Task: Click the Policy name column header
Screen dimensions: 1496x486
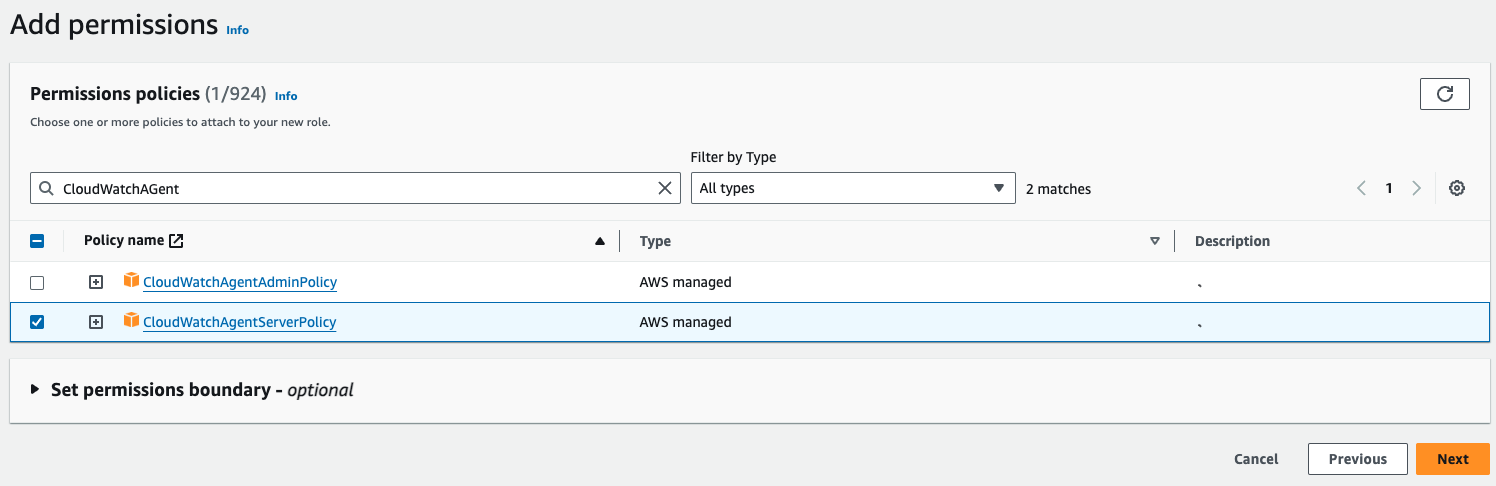Action: [124, 241]
